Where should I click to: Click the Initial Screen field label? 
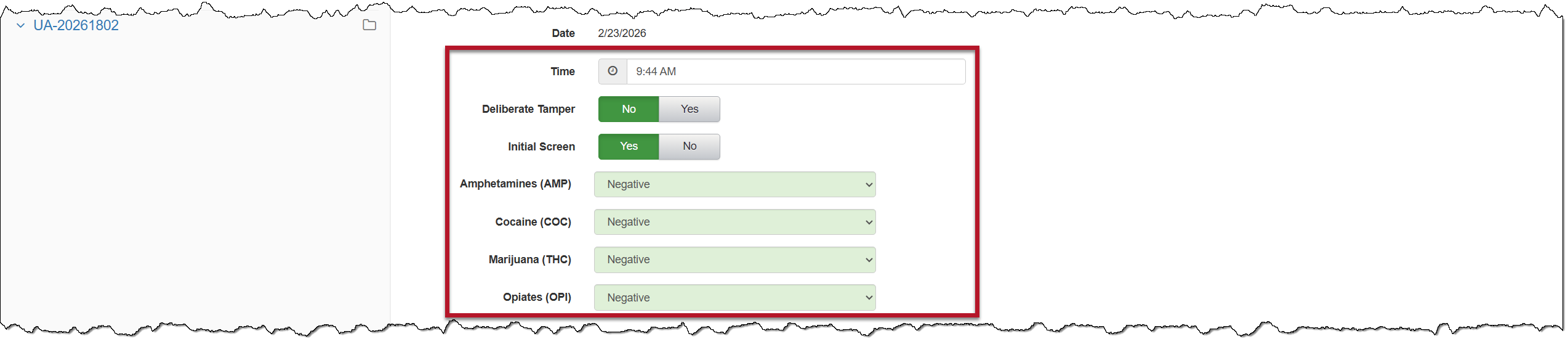coord(541,147)
